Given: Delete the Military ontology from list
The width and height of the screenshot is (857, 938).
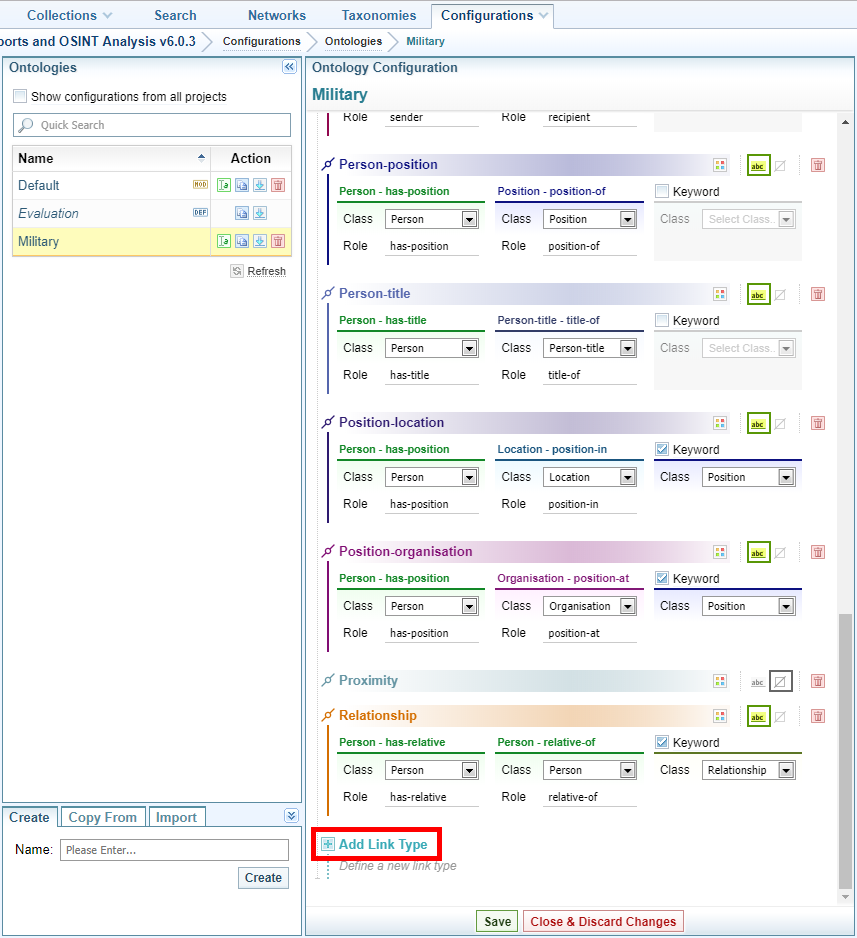Looking at the screenshot, I should click(x=278, y=241).
